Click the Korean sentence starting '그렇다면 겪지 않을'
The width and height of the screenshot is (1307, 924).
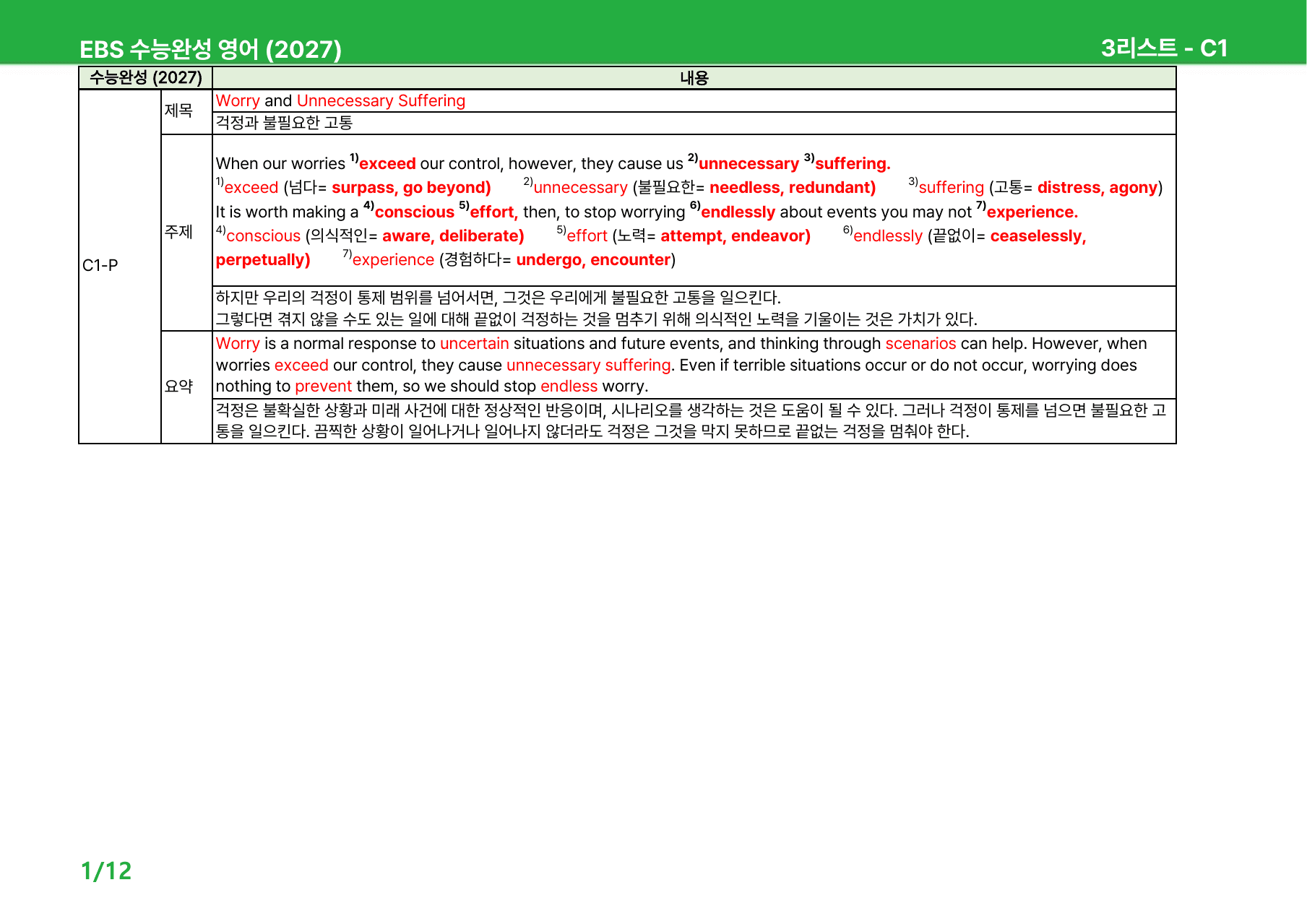click(596, 319)
